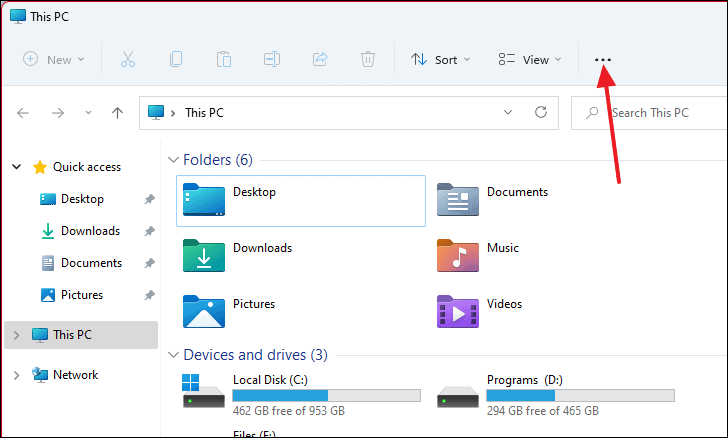Expand the address bar history dropdown
This screenshot has width=728, height=438.
coord(508,112)
